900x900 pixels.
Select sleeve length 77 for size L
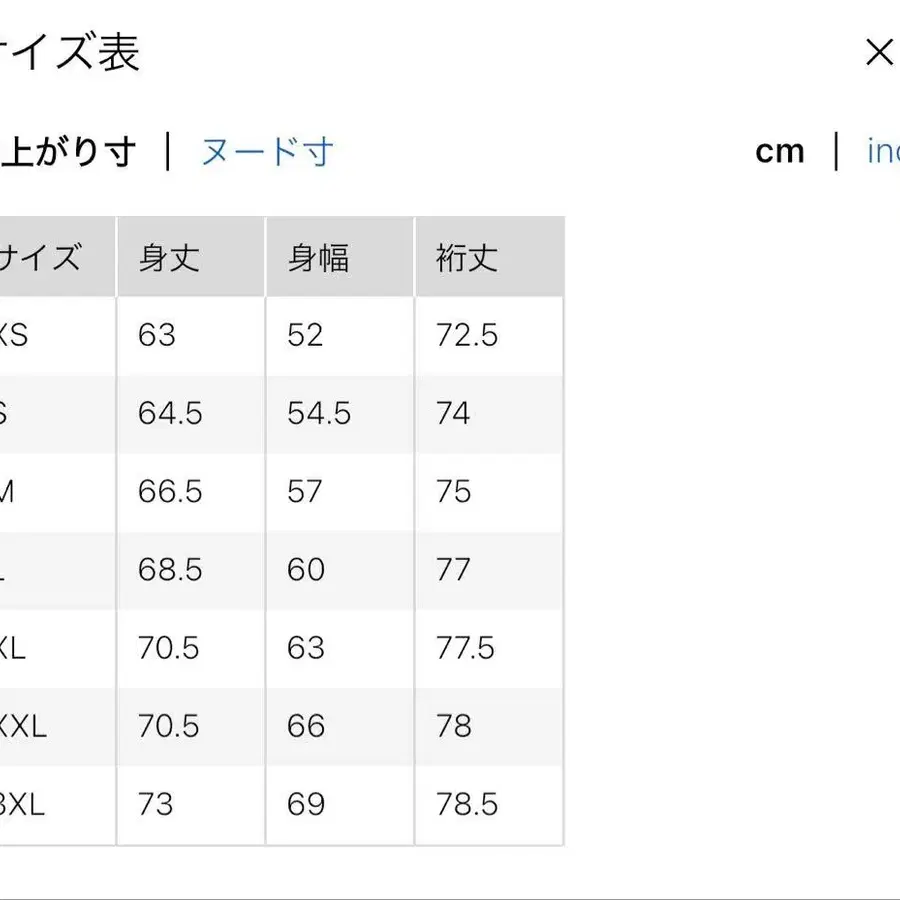coord(454,570)
